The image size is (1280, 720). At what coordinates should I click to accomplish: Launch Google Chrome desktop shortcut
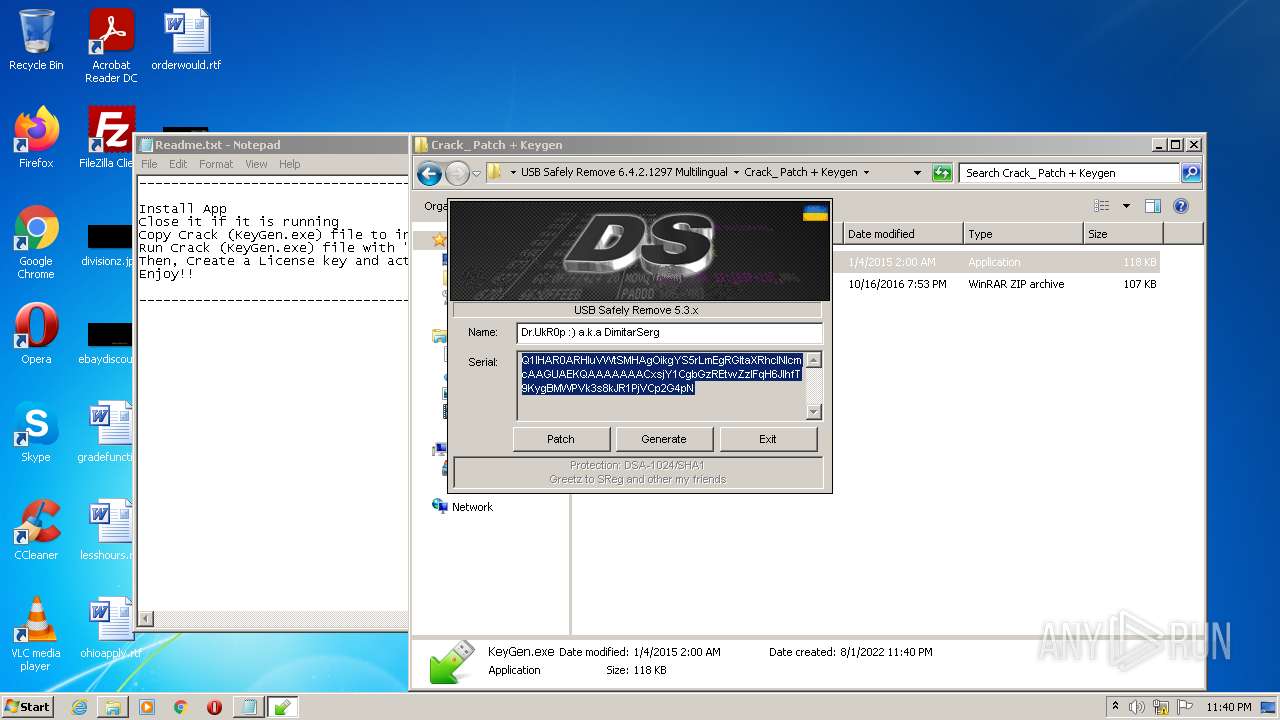tap(36, 242)
